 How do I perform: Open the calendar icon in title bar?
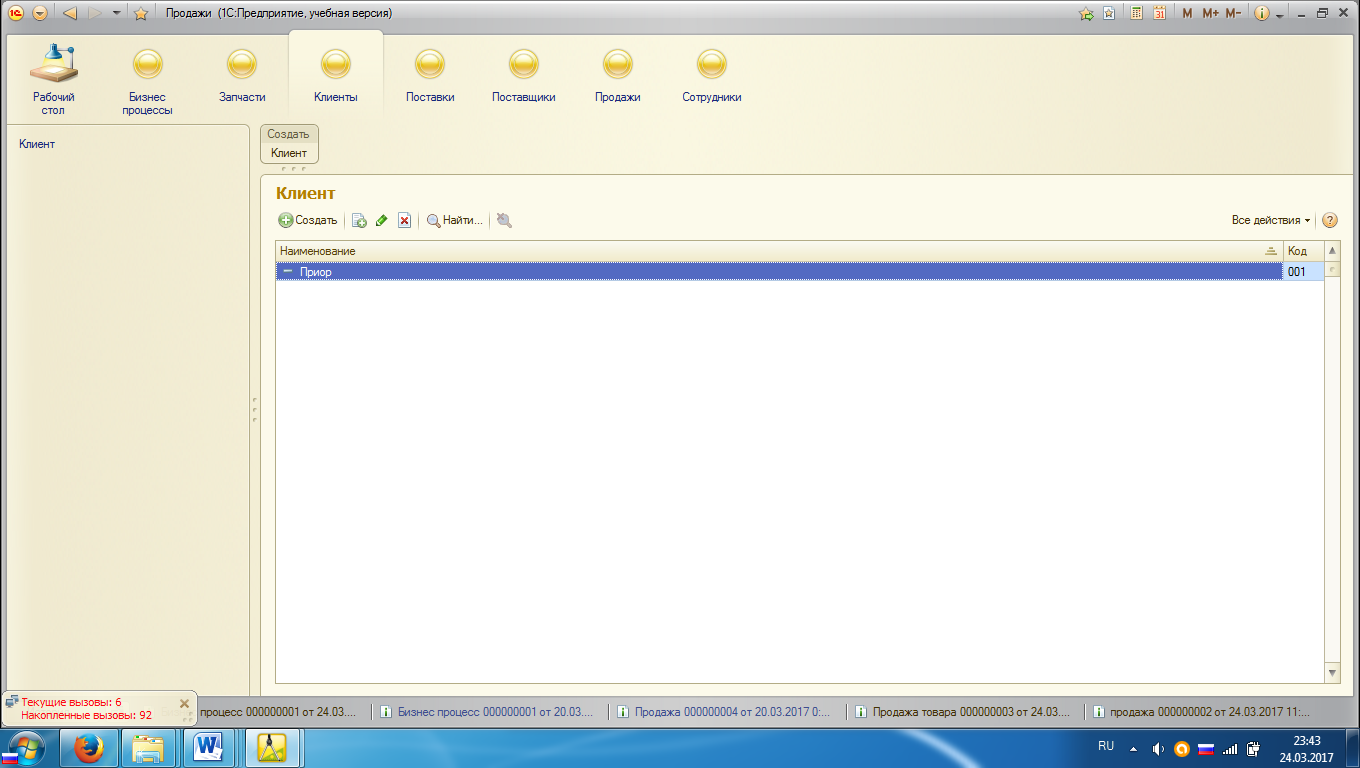1159,13
